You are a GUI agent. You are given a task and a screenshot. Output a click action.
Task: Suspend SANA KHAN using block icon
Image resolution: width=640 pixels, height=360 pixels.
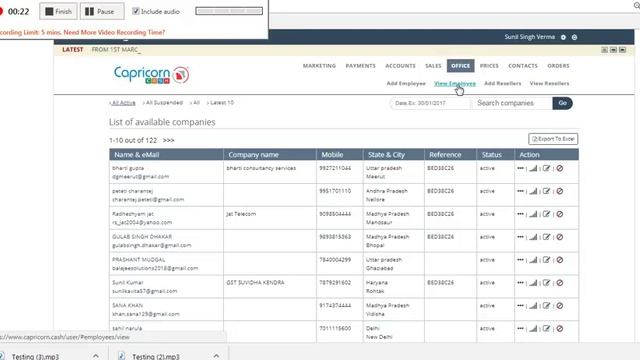pyautogui.click(x=560, y=305)
